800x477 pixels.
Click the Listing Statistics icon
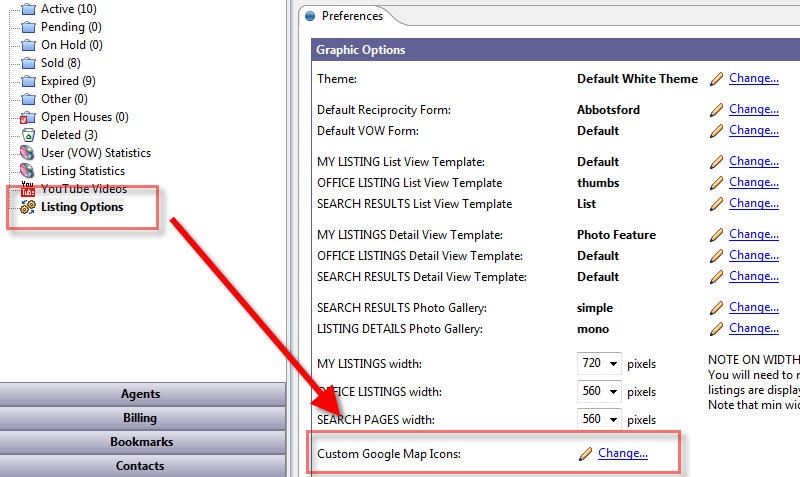pyautogui.click(x=28, y=171)
